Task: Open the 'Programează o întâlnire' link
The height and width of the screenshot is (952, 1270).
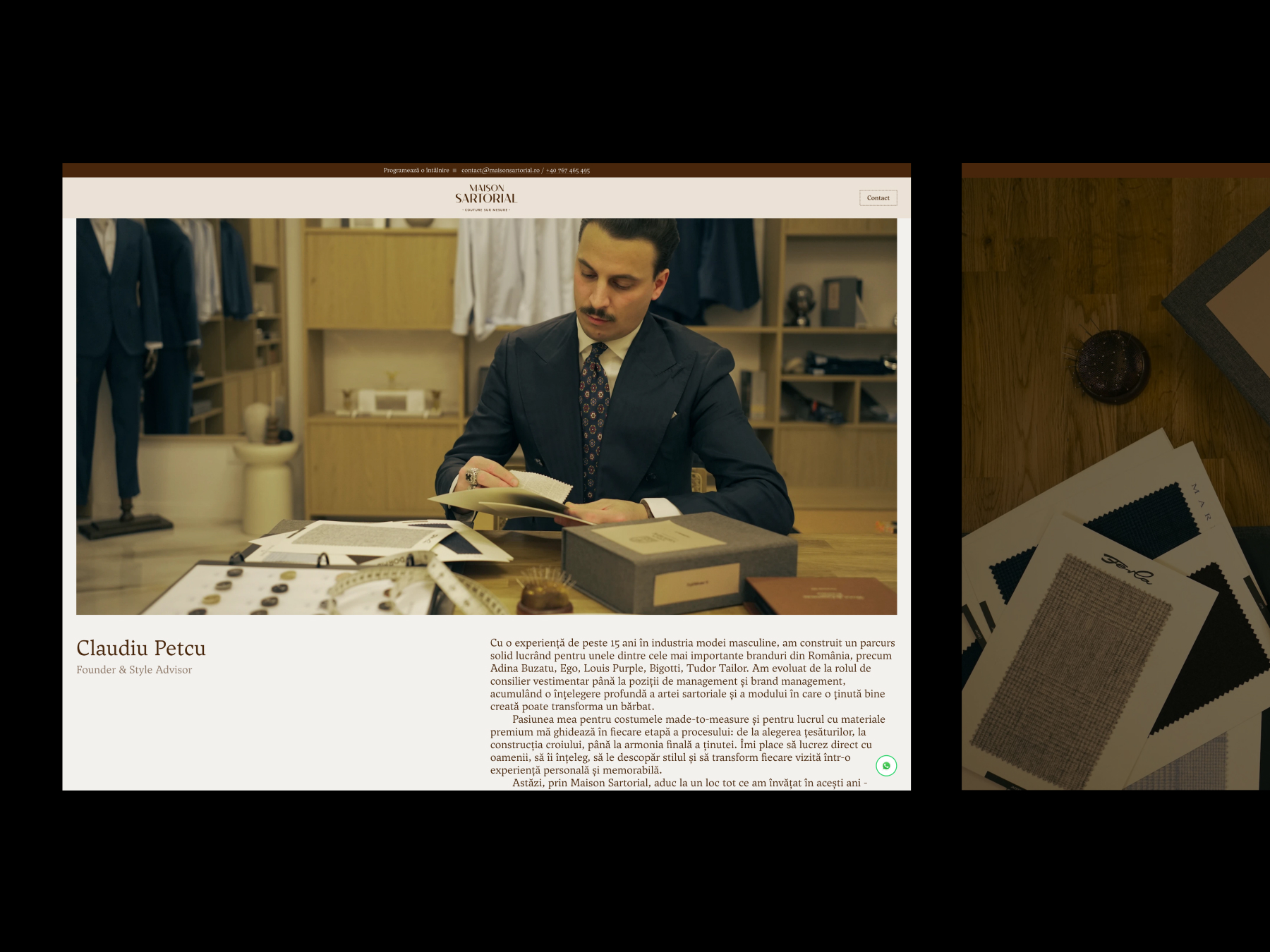Action: (x=416, y=171)
